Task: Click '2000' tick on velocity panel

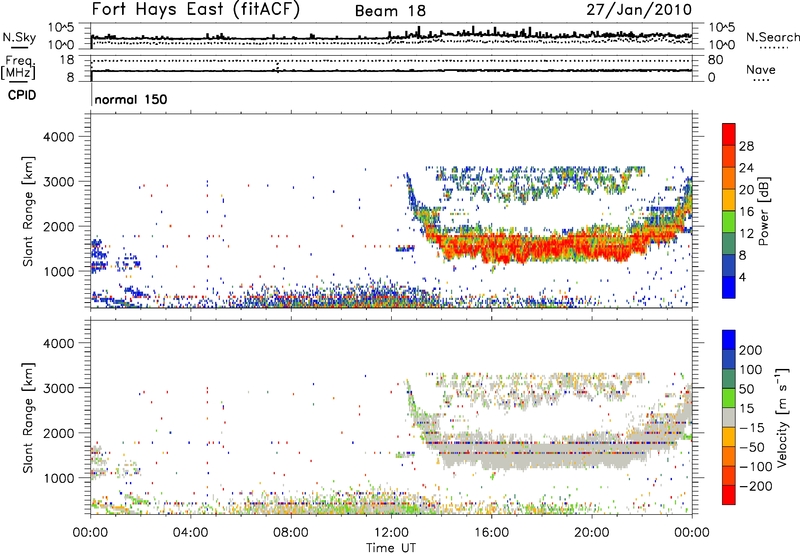Action: pyautogui.click(x=59, y=433)
